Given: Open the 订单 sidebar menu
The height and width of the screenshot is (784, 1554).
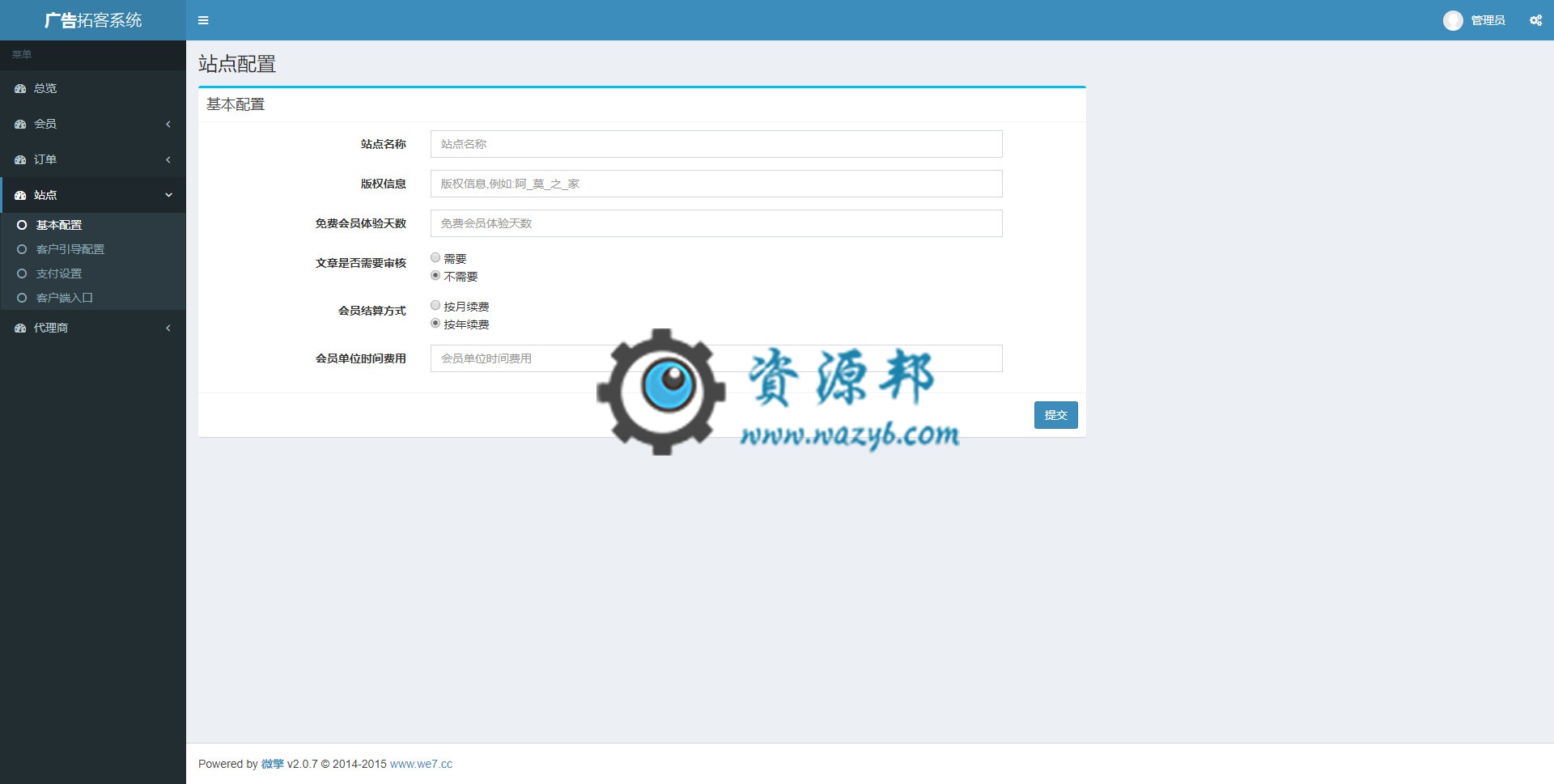Looking at the screenshot, I should coord(93,159).
